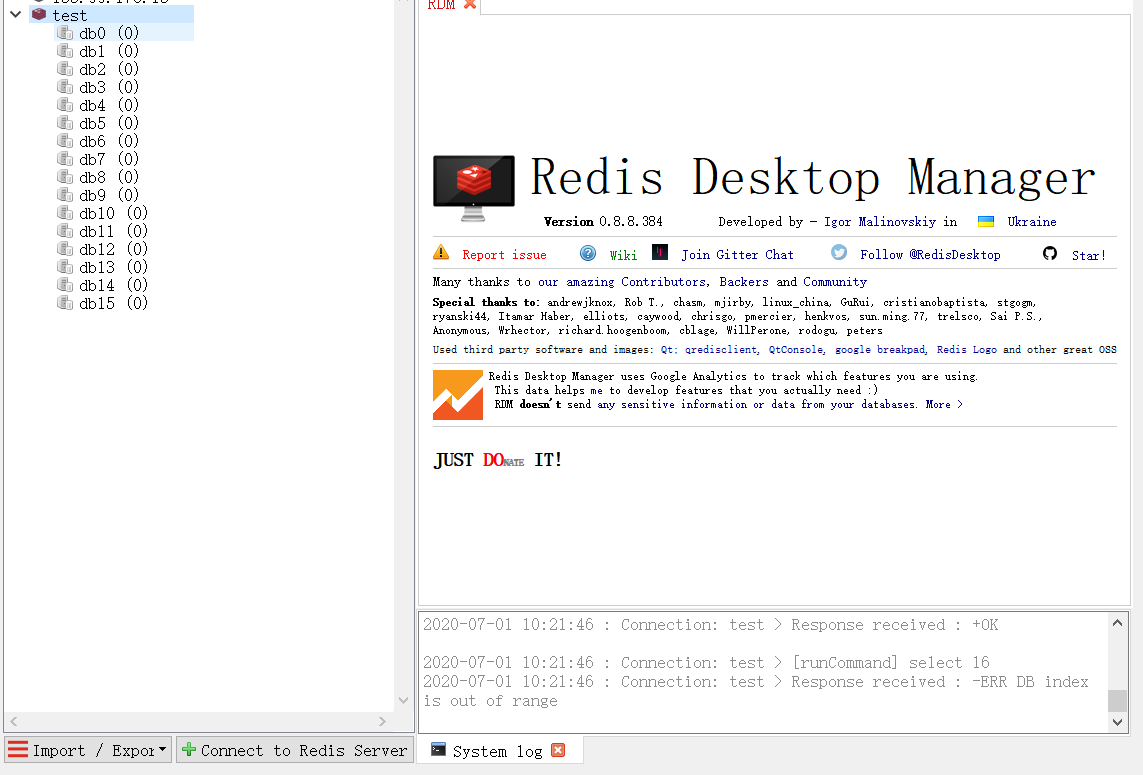Click the red Redis icon beside test
This screenshot has height=775, width=1143.
(x=39, y=14)
